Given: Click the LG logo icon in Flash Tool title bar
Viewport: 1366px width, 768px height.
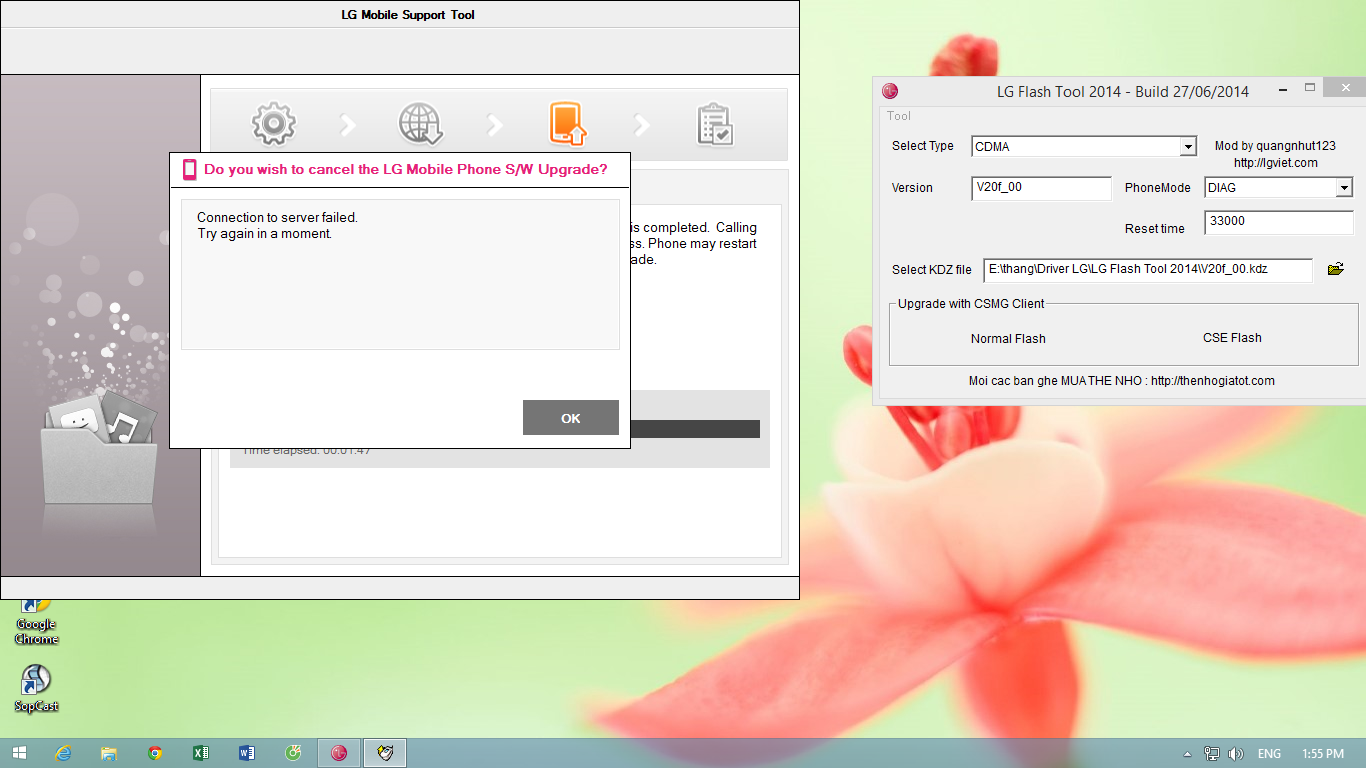Looking at the screenshot, I should pos(890,91).
